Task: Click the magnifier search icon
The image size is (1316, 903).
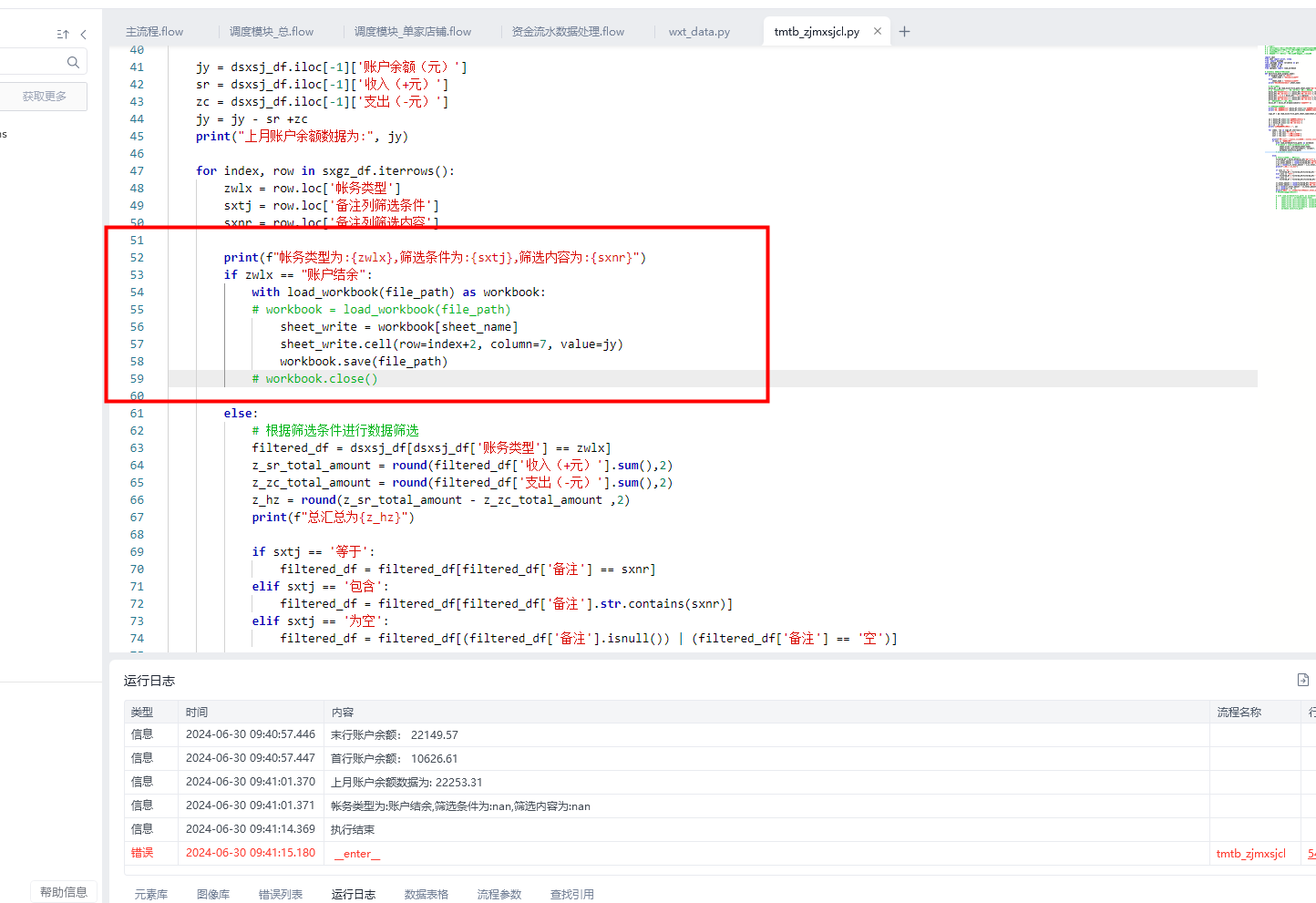Action: point(73,62)
